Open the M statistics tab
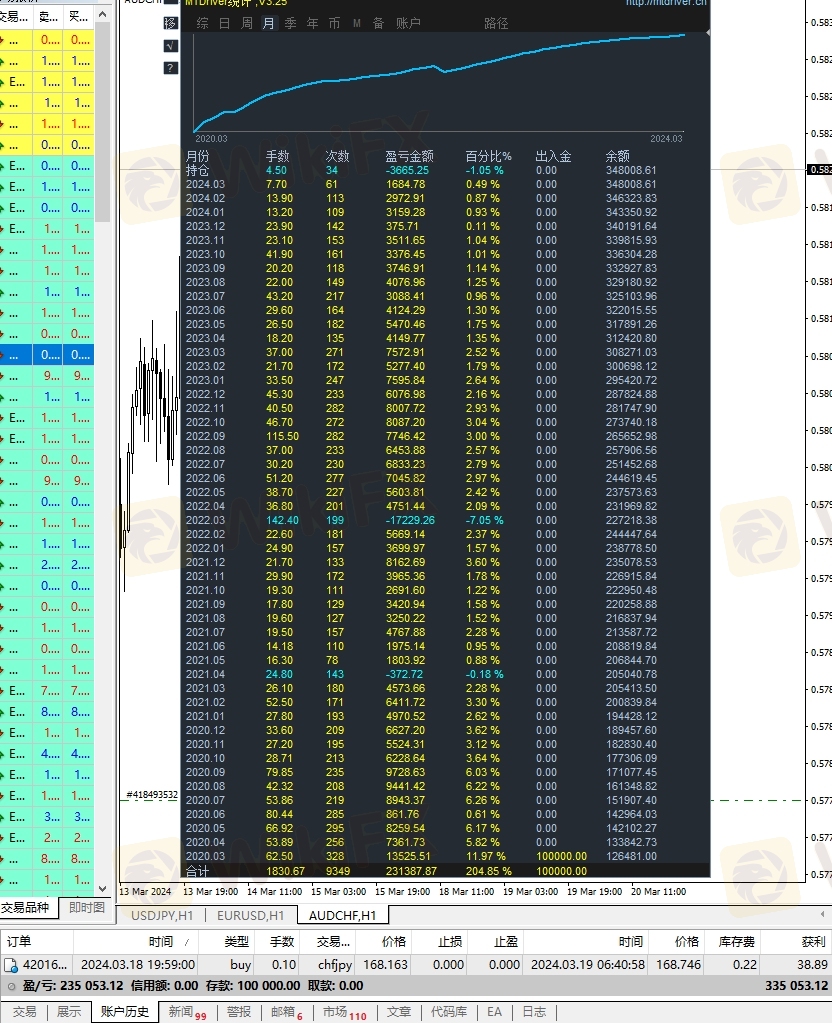Viewport: 832px width, 1023px height. (x=357, y=23)
